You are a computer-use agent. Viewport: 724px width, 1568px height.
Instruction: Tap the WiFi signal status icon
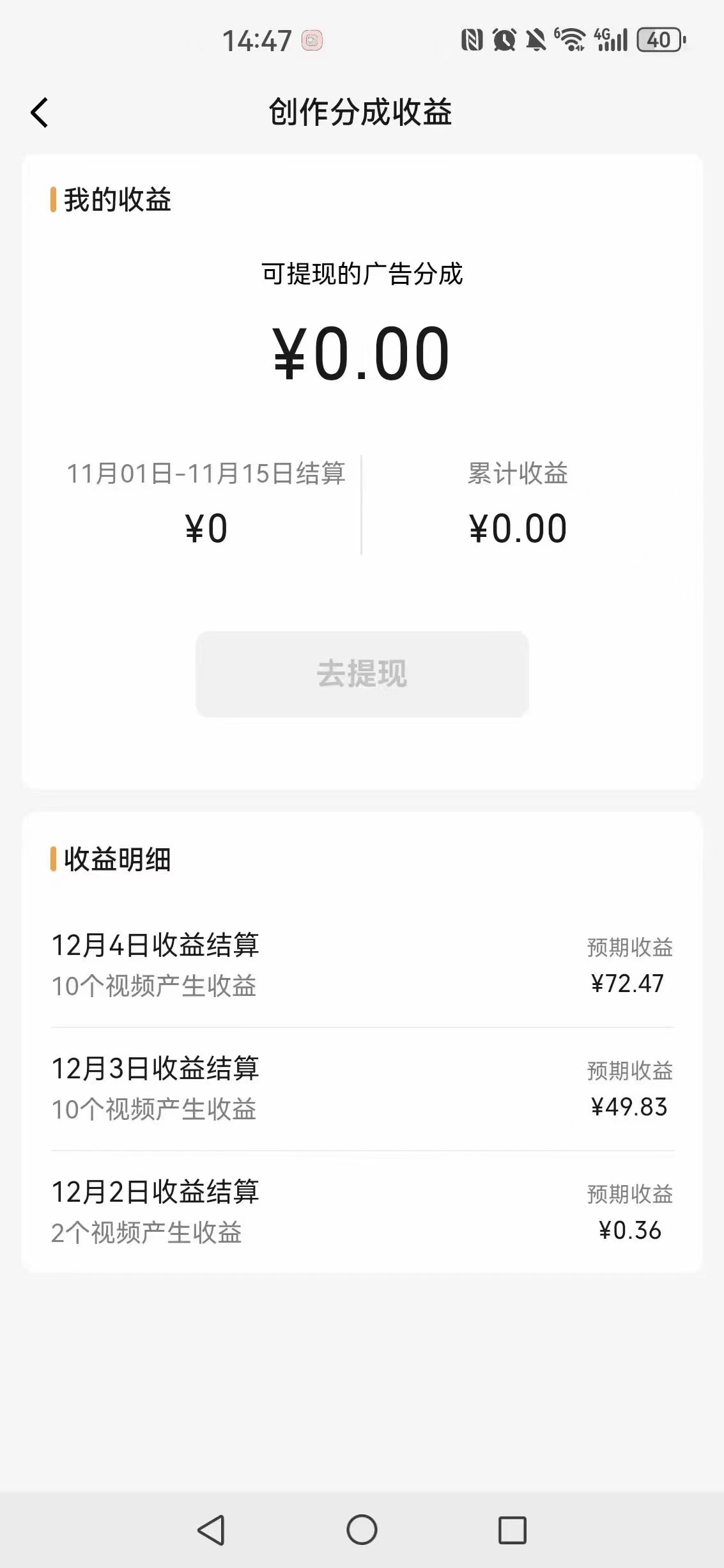click(x=570, y=40)
